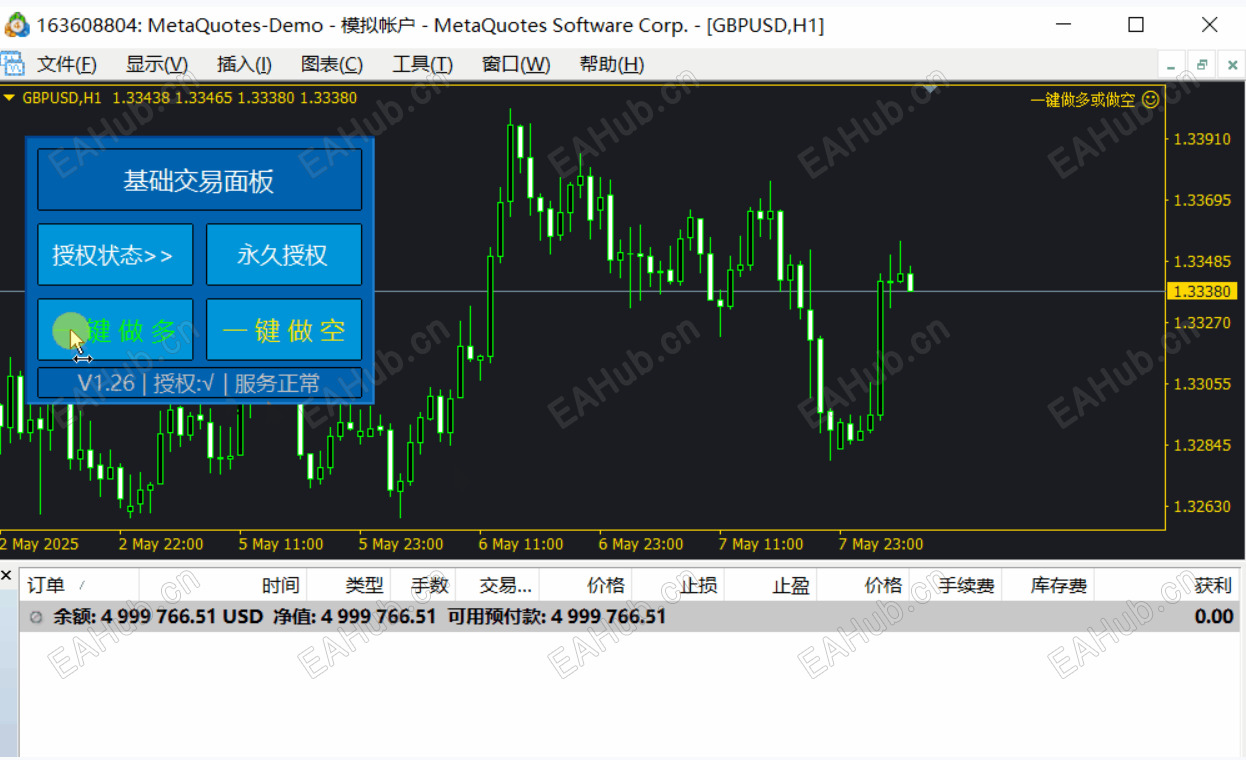Minimize the inner chart window
The height and width of the screenshot is (760, 1246).
click(x=1173, y=65)
